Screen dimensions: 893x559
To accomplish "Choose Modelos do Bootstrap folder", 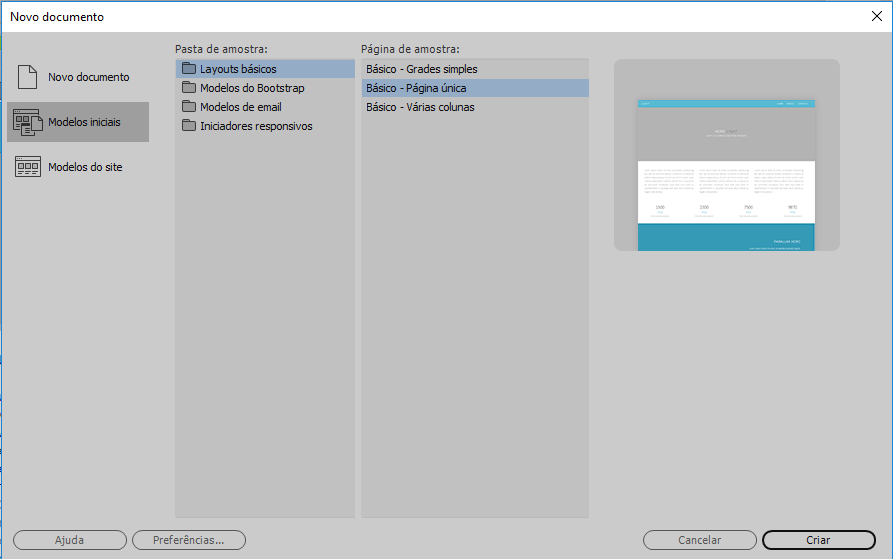I will pyautogui.click(x=265, y=88).
